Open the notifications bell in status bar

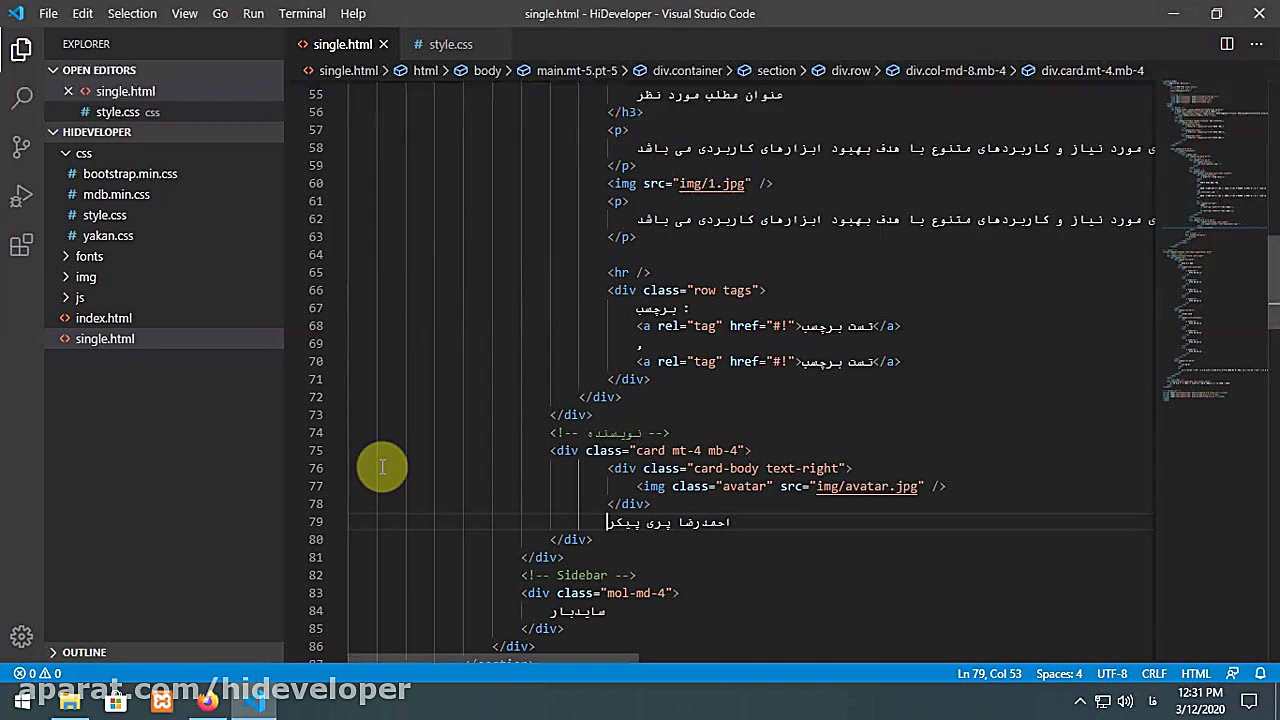click(1261, 674)
